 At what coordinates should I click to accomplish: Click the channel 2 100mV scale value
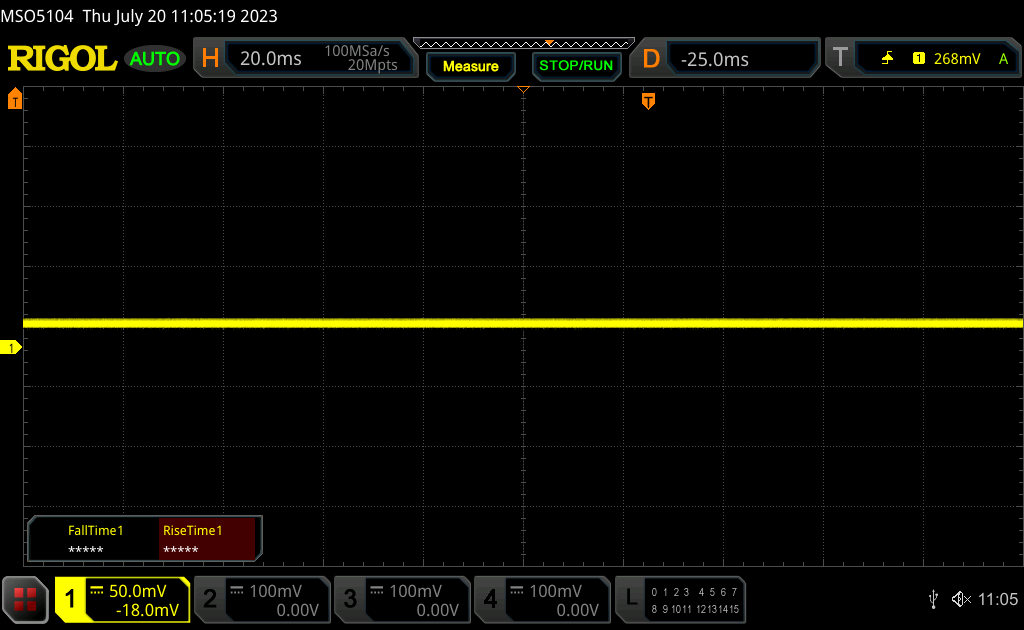coord(275,591)
